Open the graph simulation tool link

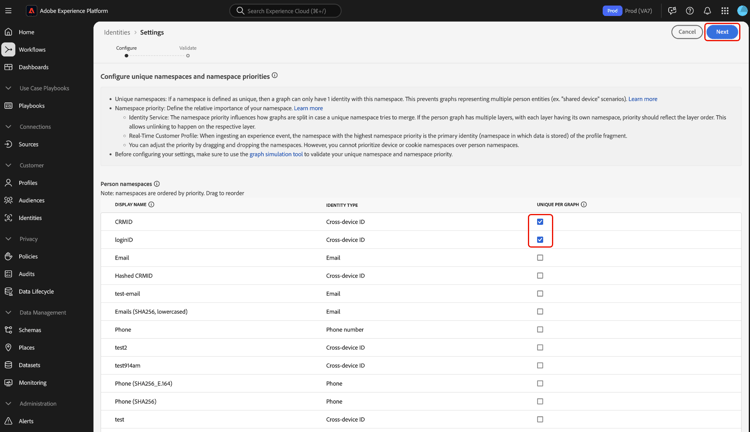[276, 154]
